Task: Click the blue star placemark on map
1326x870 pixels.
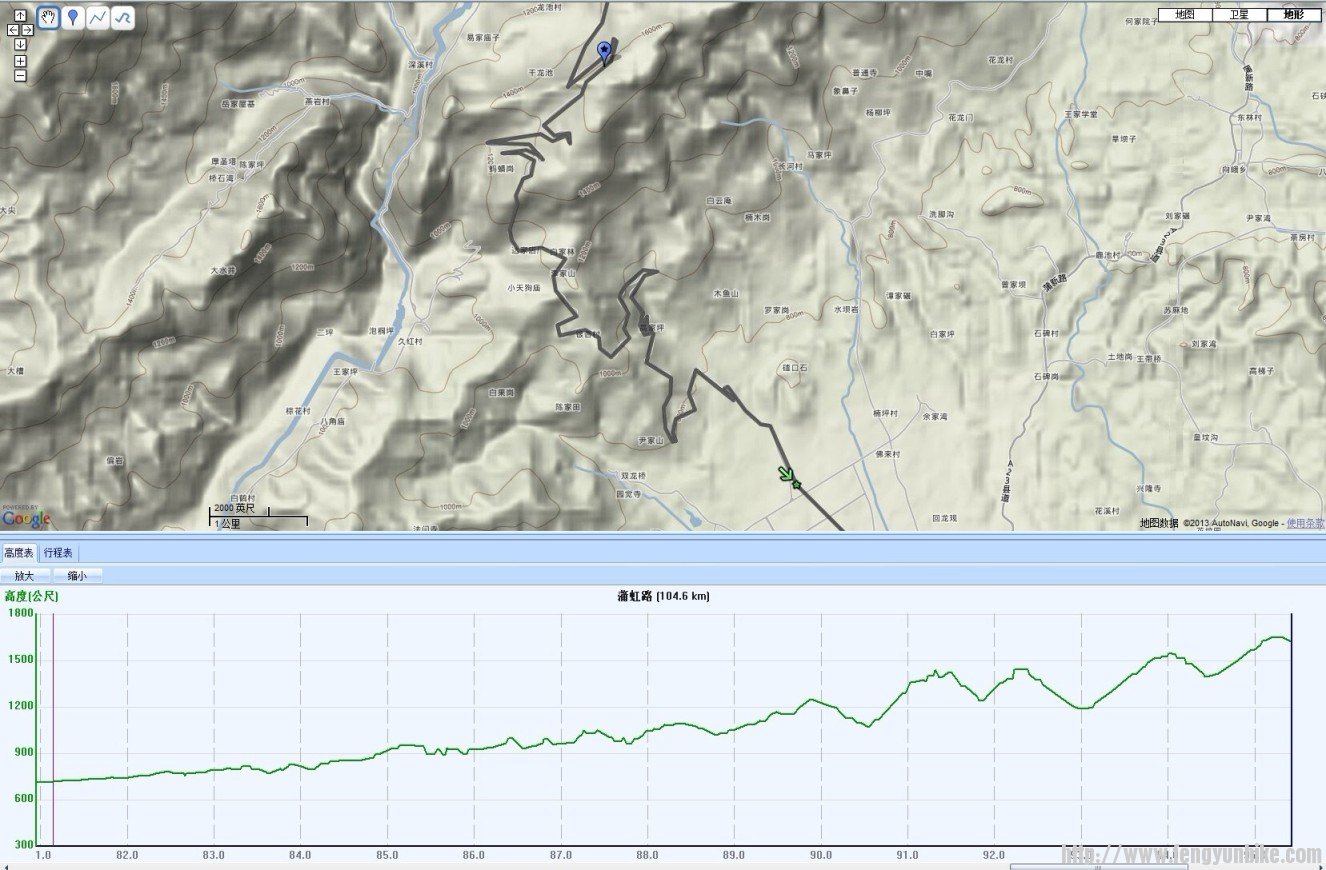Action: click(x=604, y=51)
